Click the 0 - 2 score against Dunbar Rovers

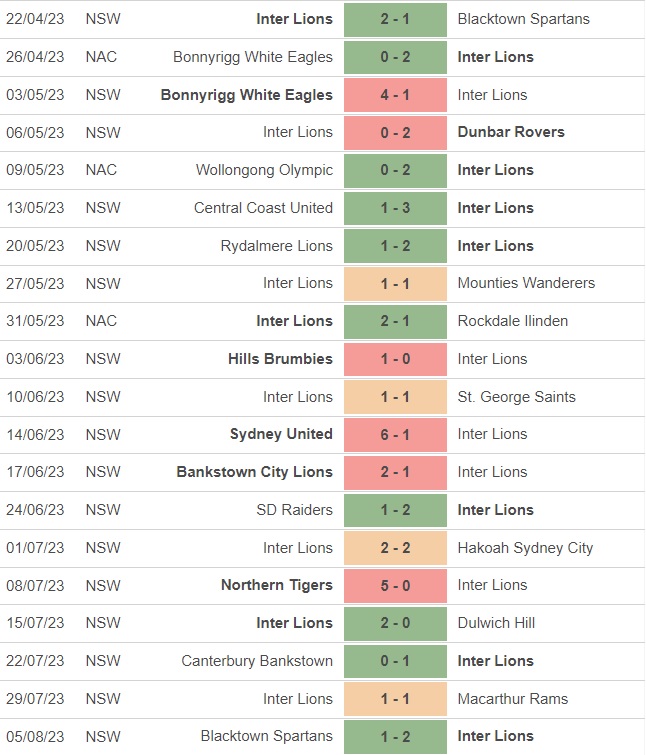(395, 132)
